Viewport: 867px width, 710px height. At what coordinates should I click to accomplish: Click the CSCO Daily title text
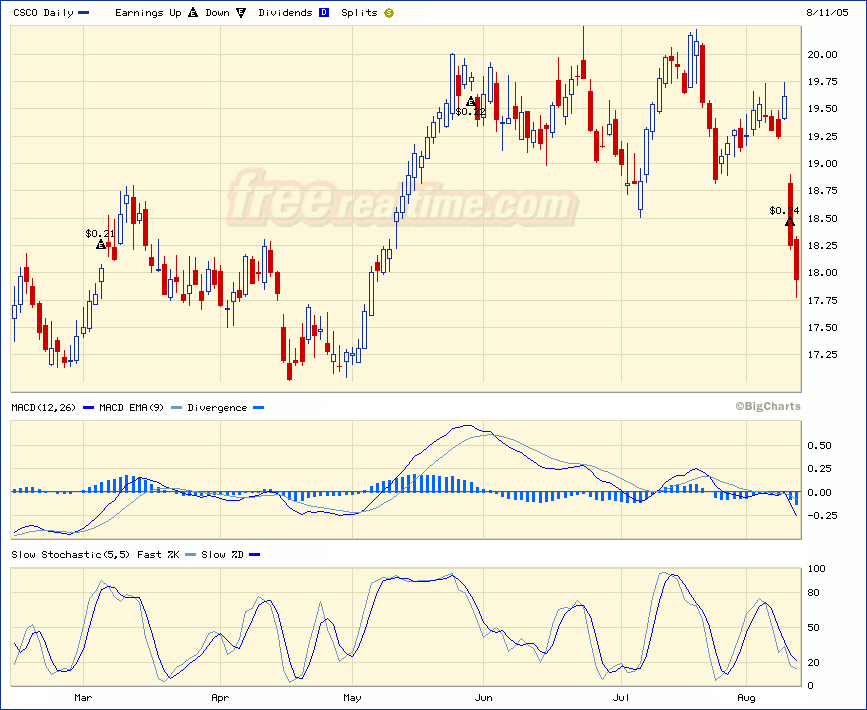[43, 13]
